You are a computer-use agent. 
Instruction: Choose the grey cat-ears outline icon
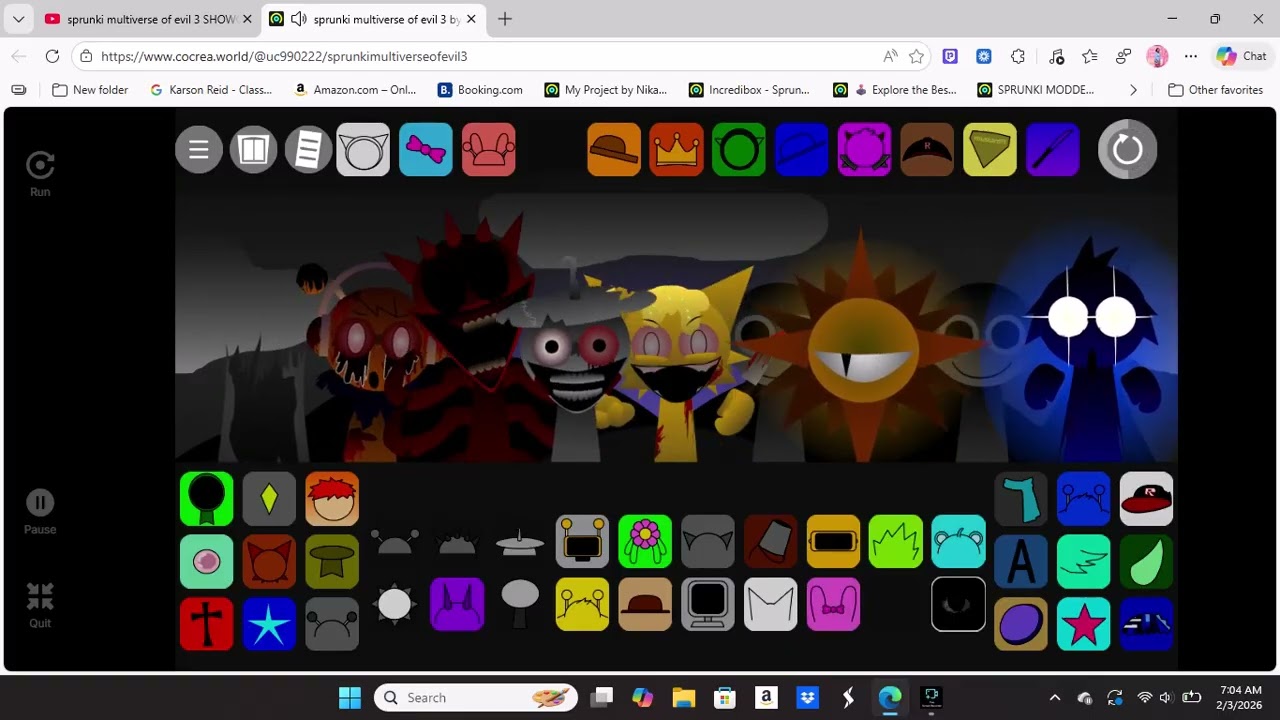[708, 541]
